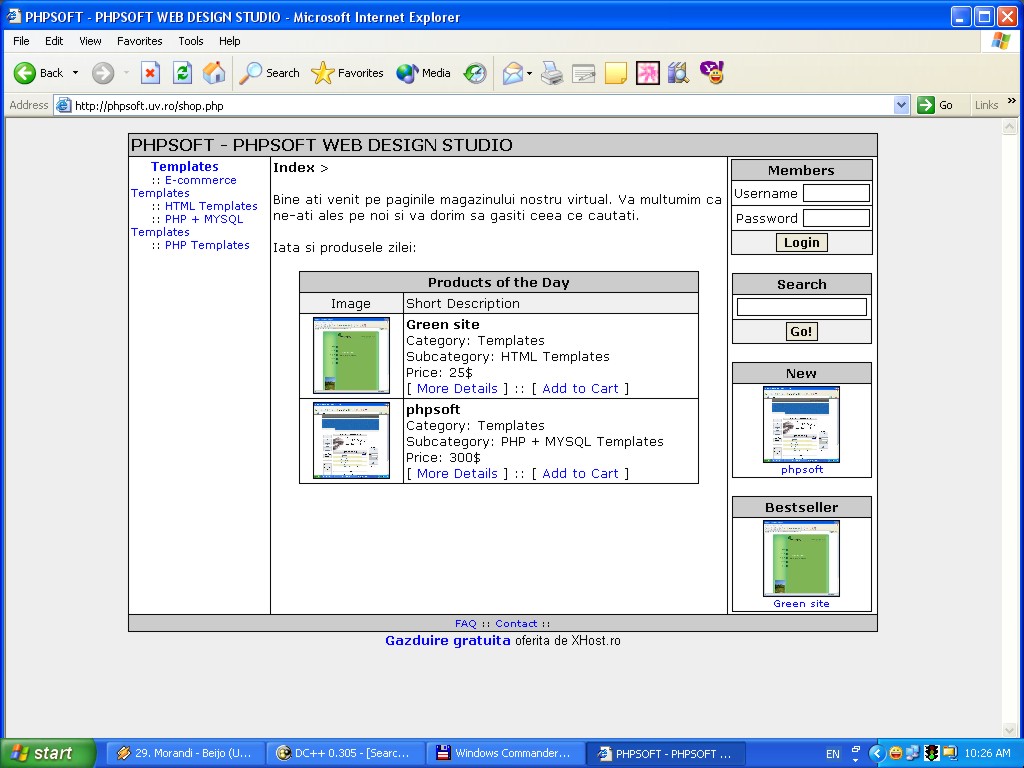Open the Tools menu
The image size is (1024, 768).
191,41
